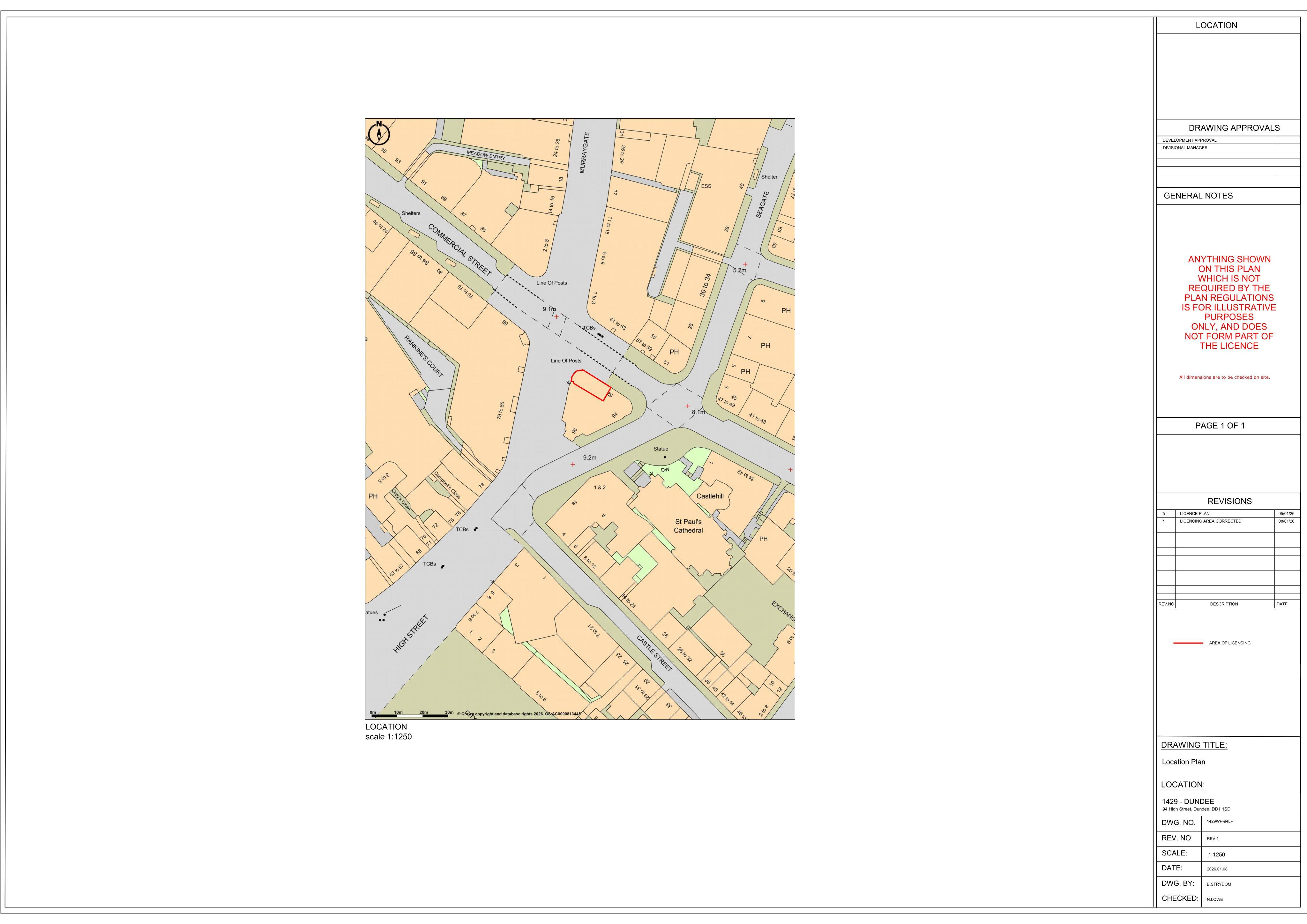The image size is (1307, 924).
Task: Click the '8.1m' spot height label
Action: click(x=698, y=412)
